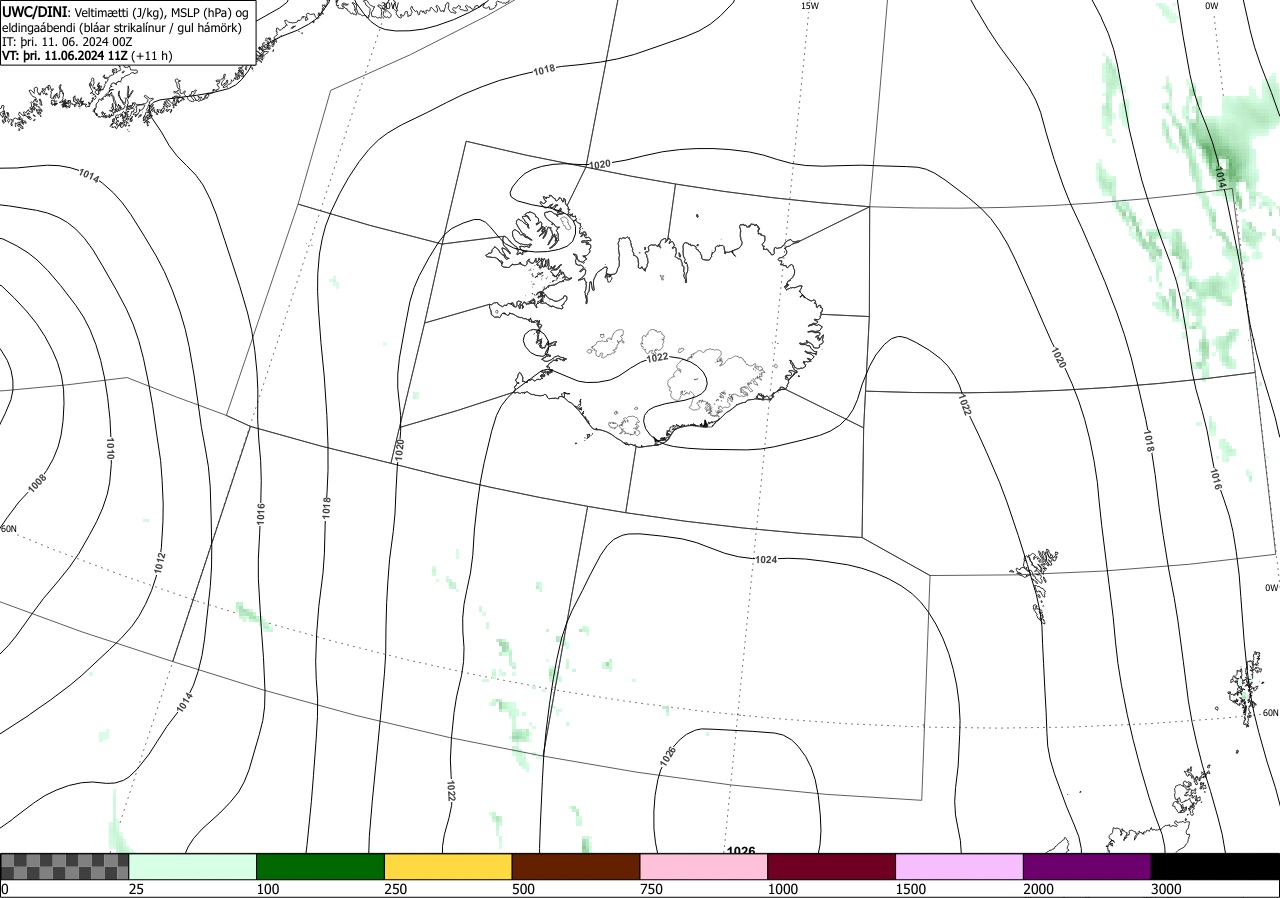
Task: Select the brown 500–750 legend swatch
Action: click(576, 866)
